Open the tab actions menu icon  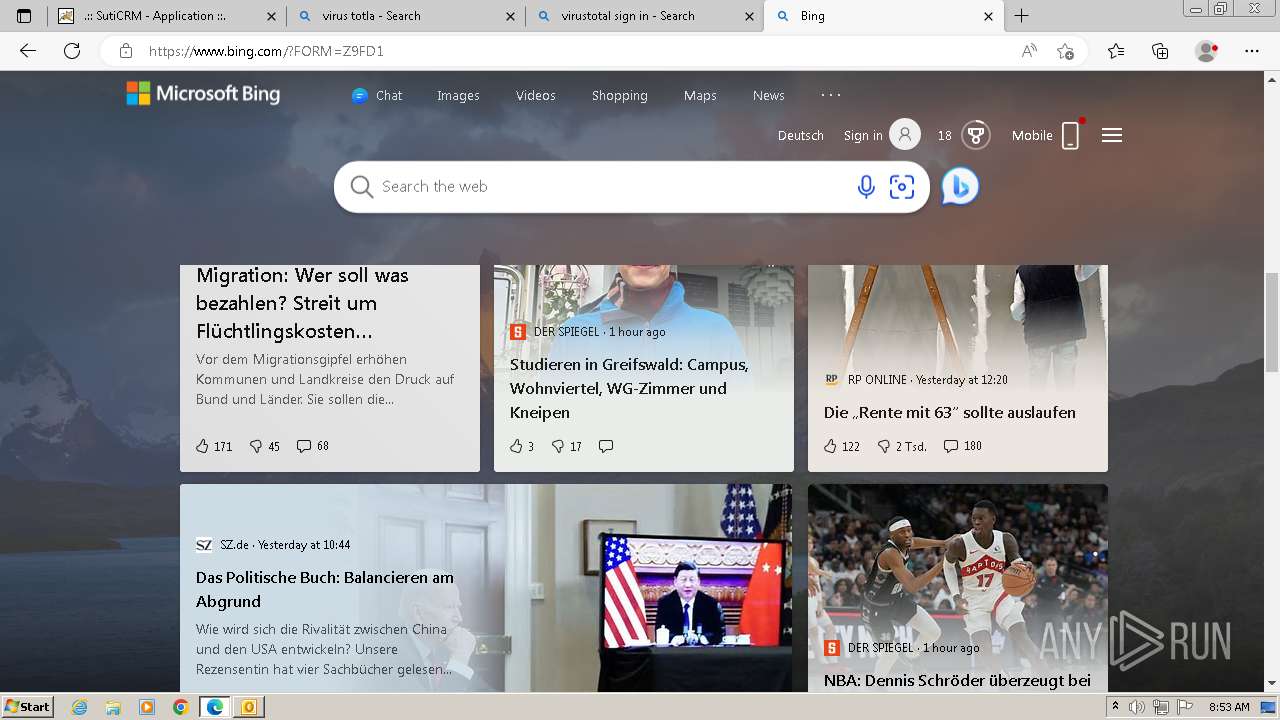[24, 16]
